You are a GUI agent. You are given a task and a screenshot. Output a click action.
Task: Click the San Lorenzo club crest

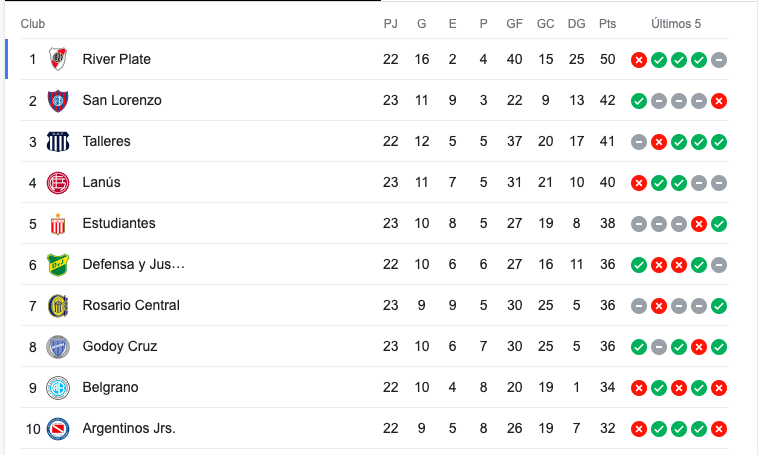[58, 101]
